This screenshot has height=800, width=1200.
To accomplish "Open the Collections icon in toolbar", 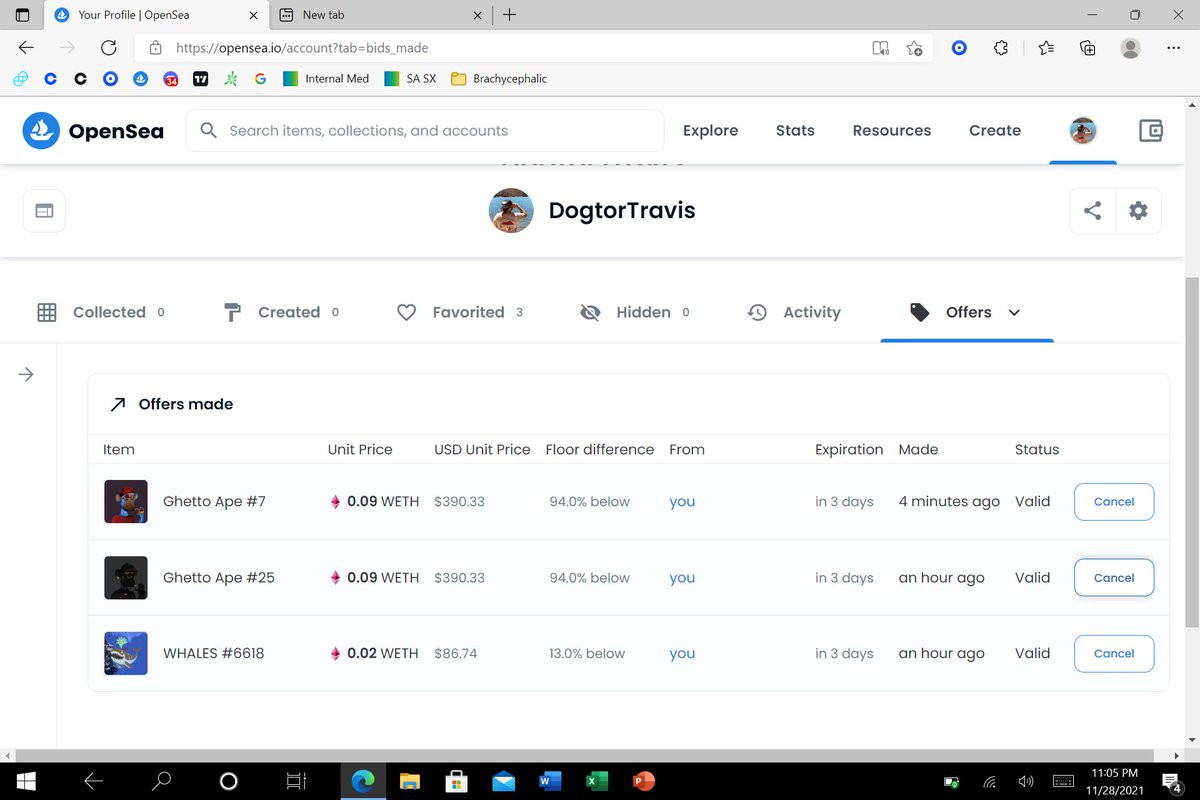I will tap(1088, 47).
